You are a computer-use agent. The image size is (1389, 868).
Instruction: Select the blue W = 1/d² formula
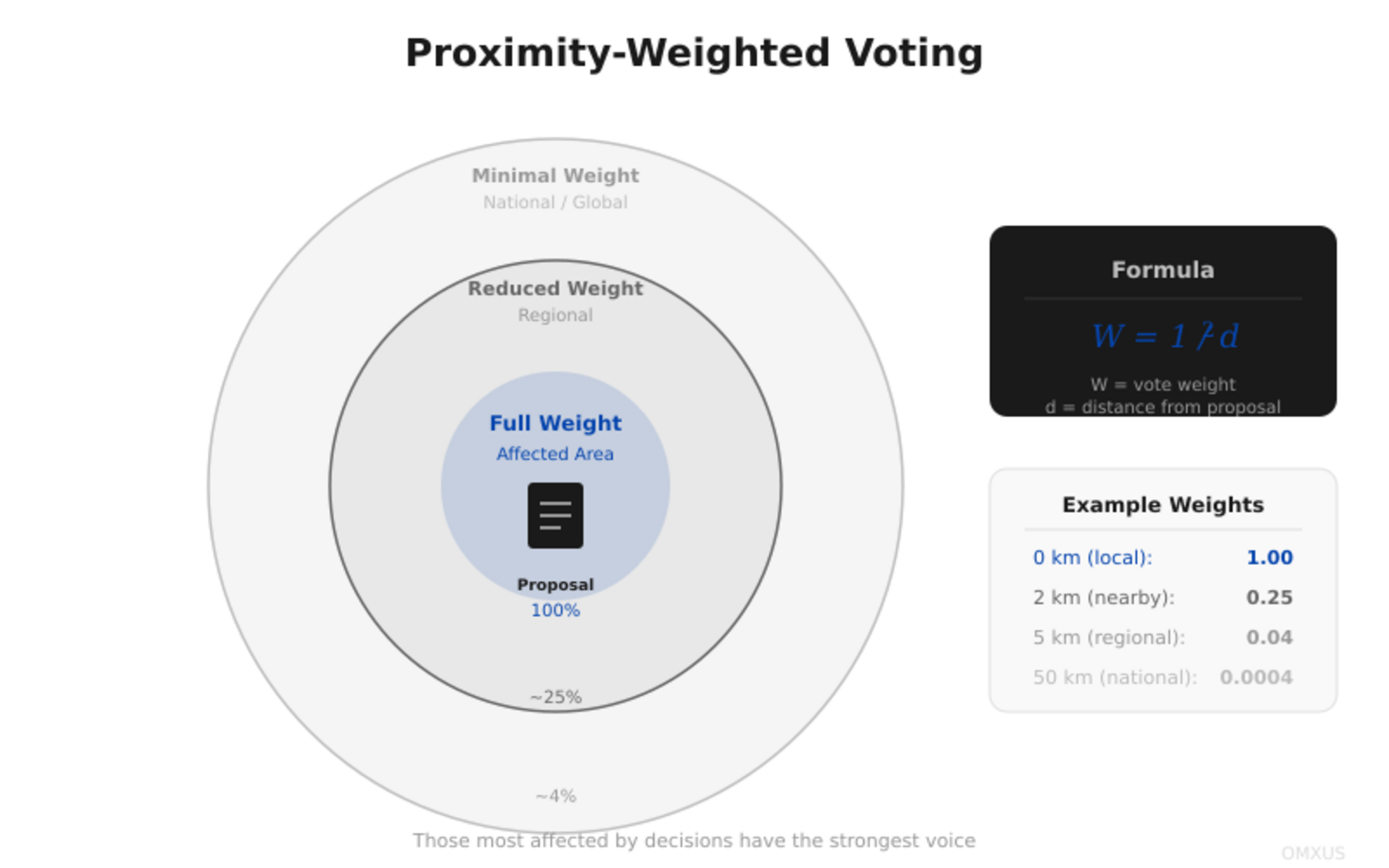click(x=1164, y=336)
